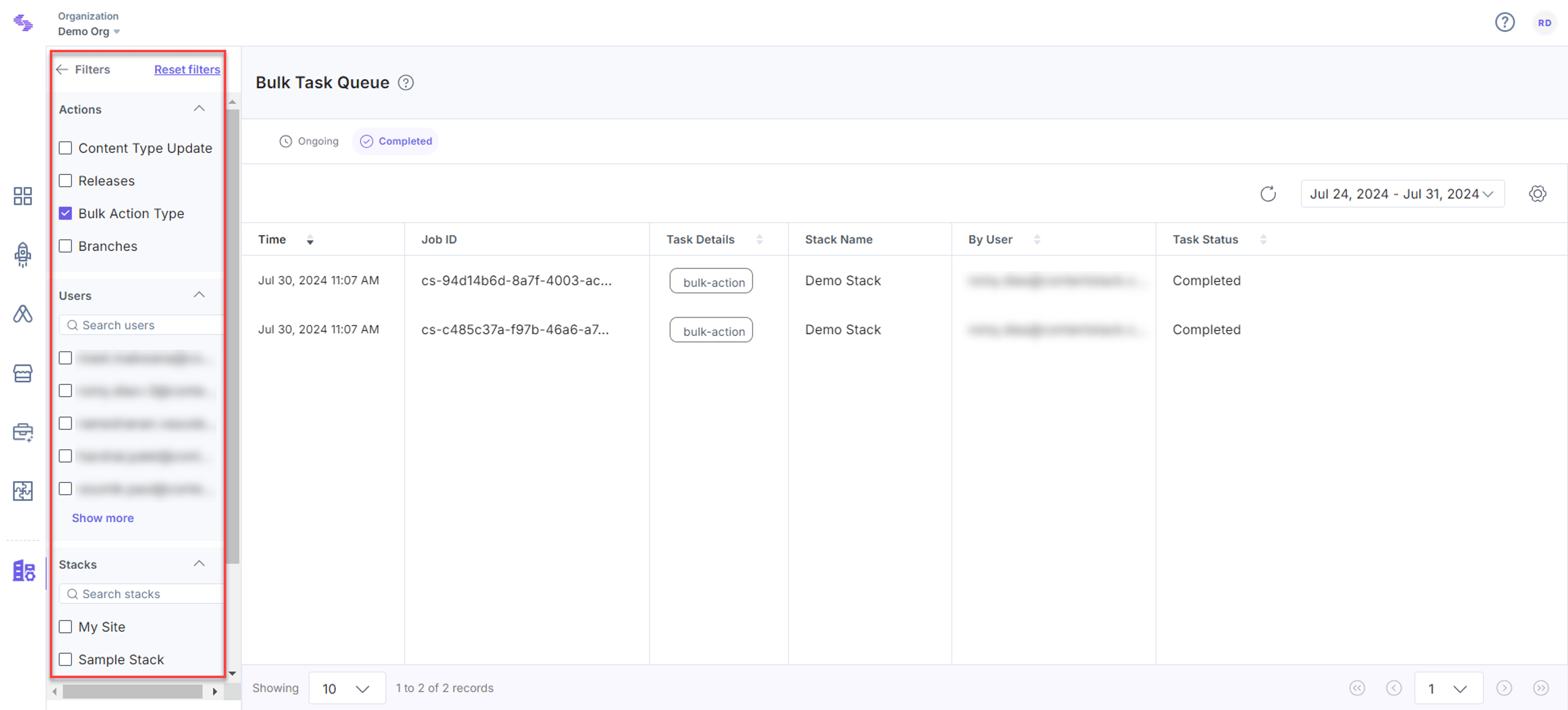Collapse the Actions filter section

click(x=199, y=109)
